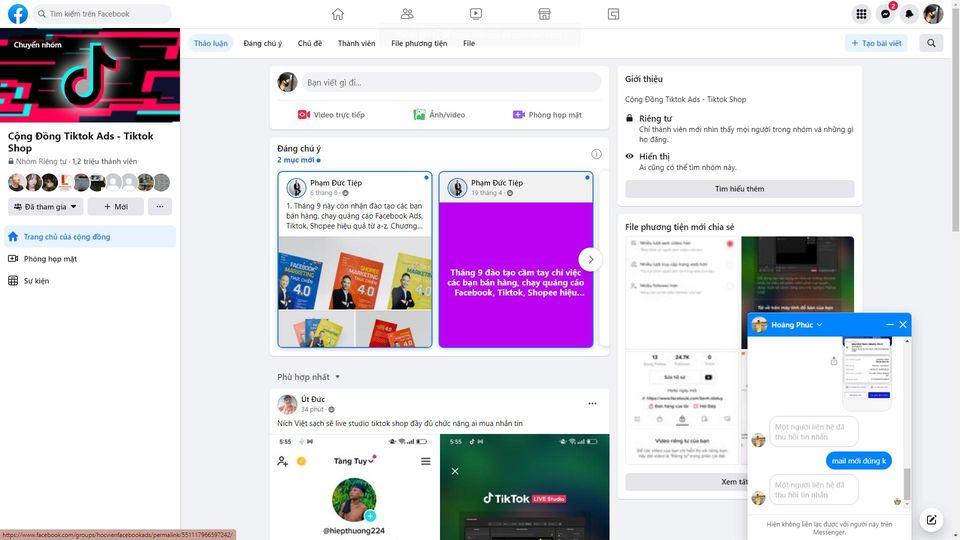Click the Tạo bài viết button
This screenshot has height=540, width=960.
[876, 43]
